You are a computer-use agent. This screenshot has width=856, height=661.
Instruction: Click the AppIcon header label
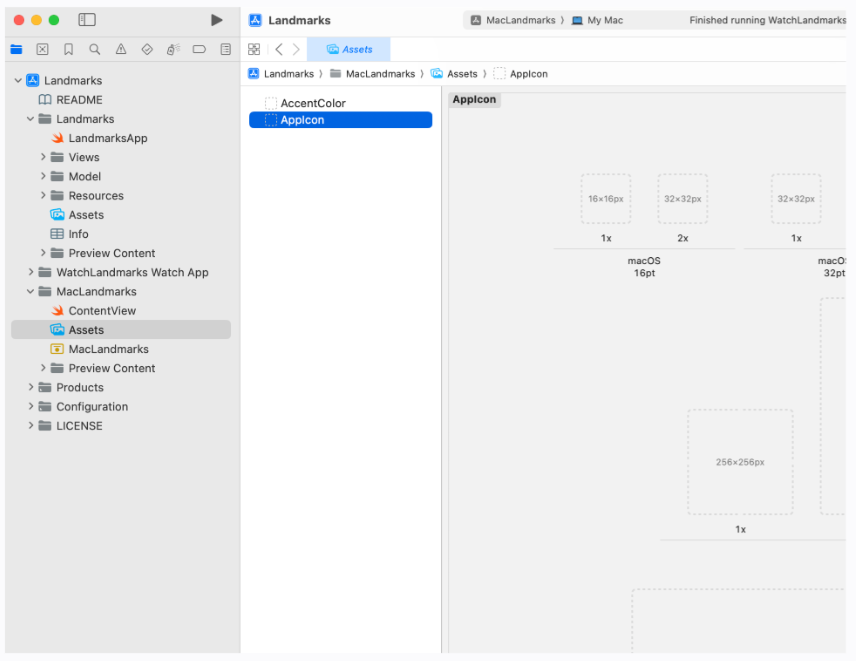tap(474, 100)
